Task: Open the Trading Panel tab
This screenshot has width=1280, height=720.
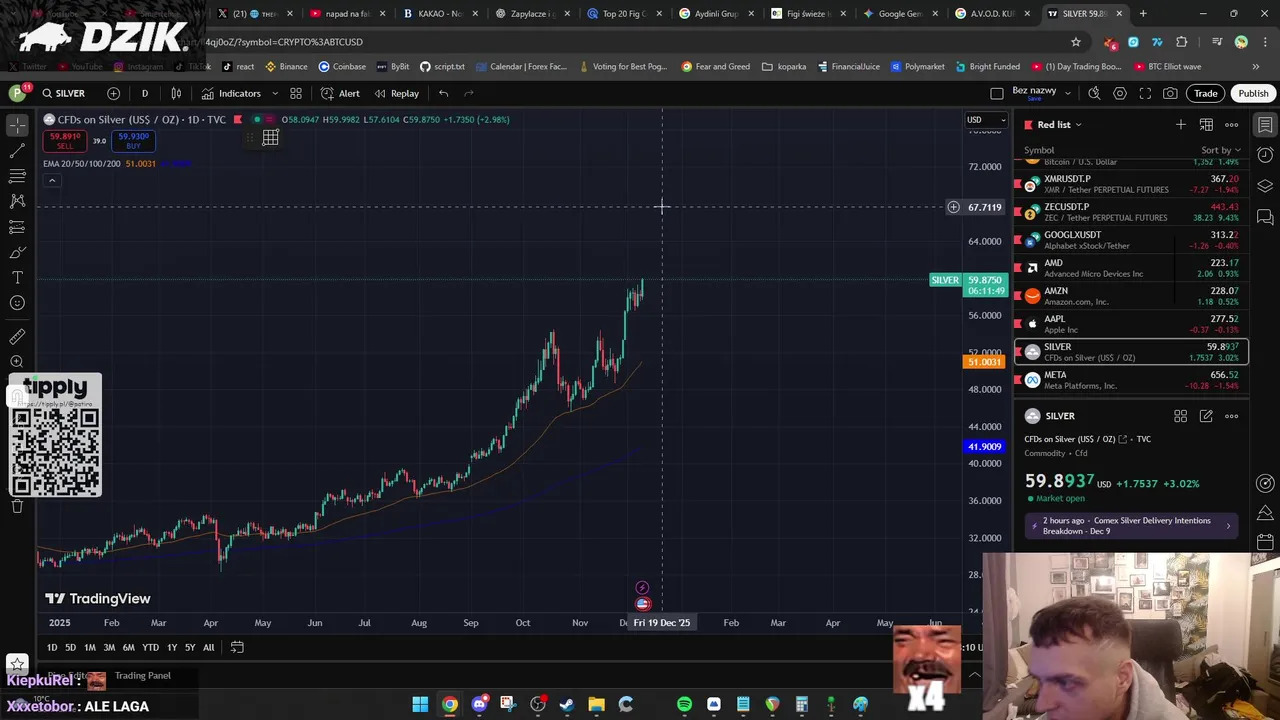Action: coord(142,676)
